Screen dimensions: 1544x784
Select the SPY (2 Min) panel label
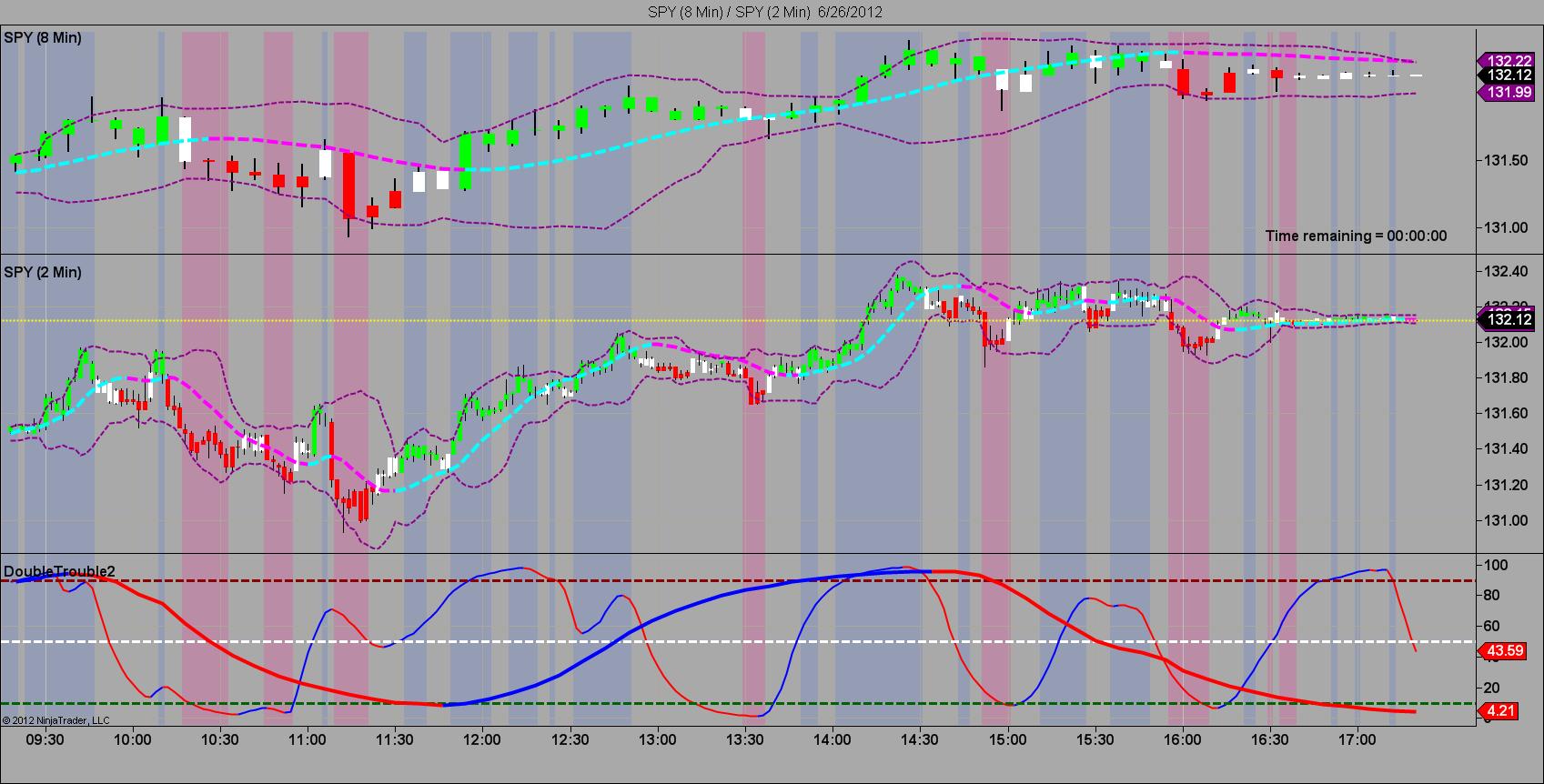tap(43, 273)
